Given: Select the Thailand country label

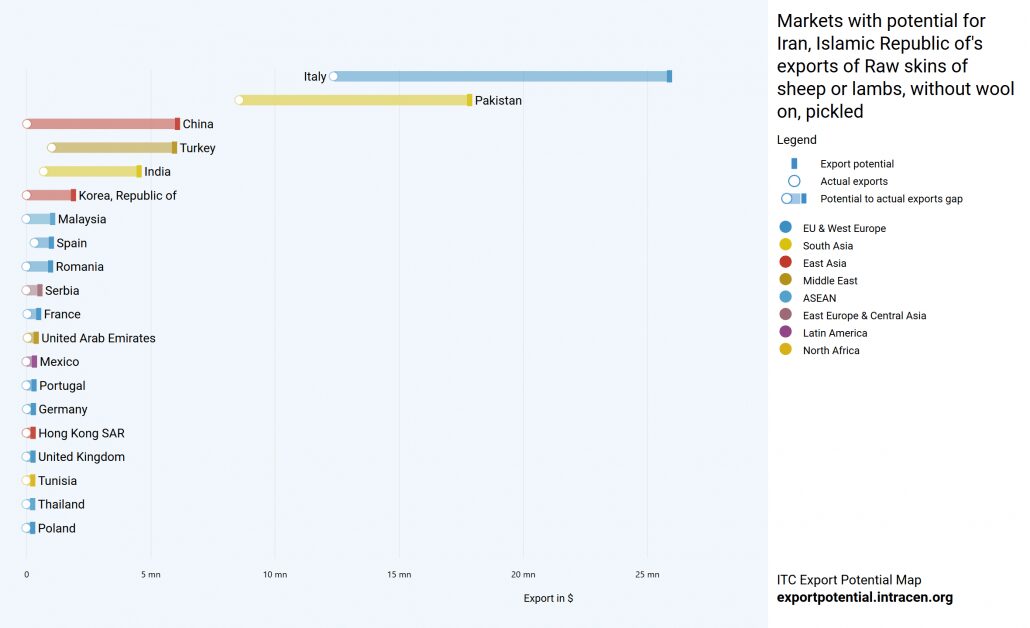Looking at the screenshot, I should (61, 504).
